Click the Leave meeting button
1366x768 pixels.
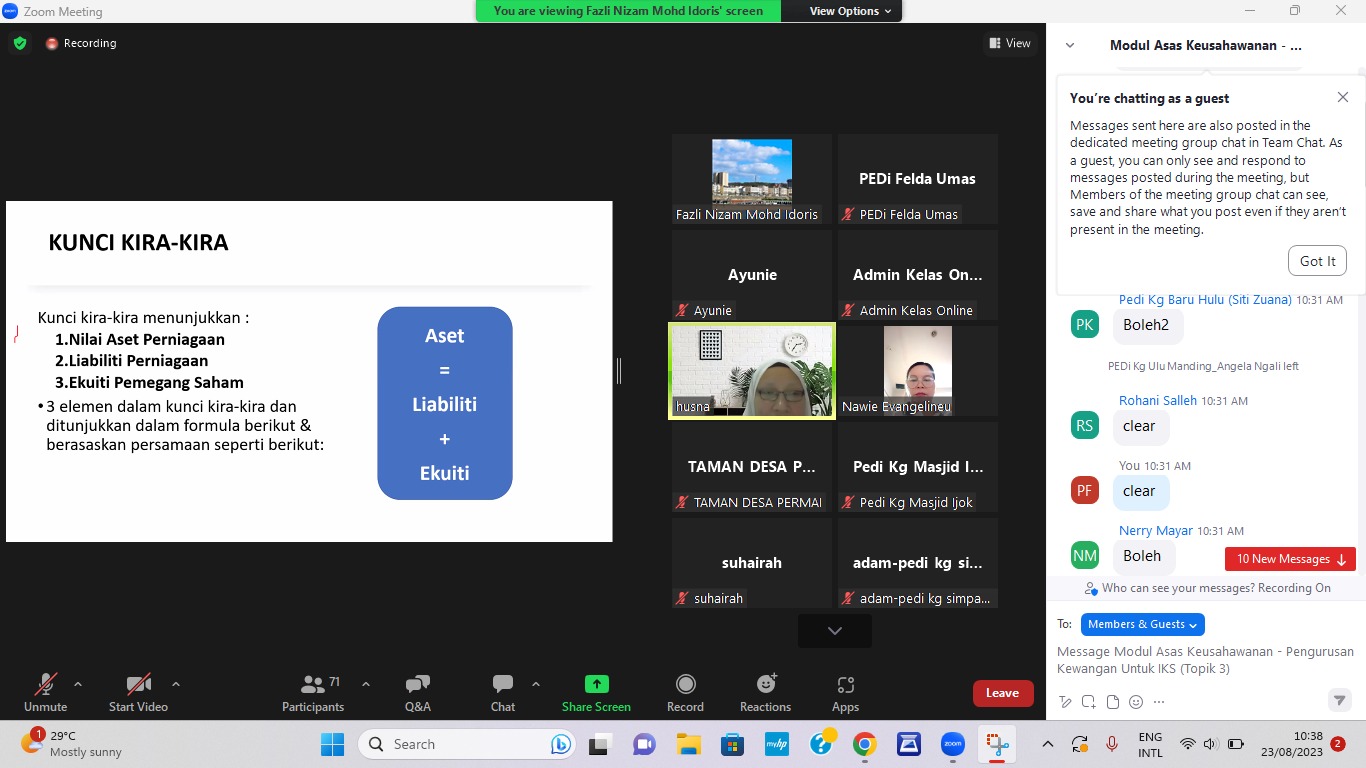[1002, 693]
